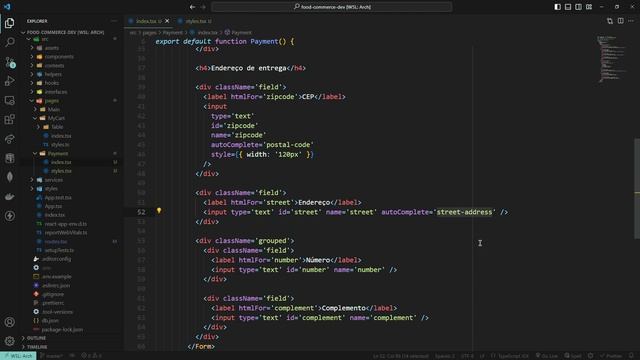Collapse the pages folder
Screen dimensions: 640x360
click(51, 100)
